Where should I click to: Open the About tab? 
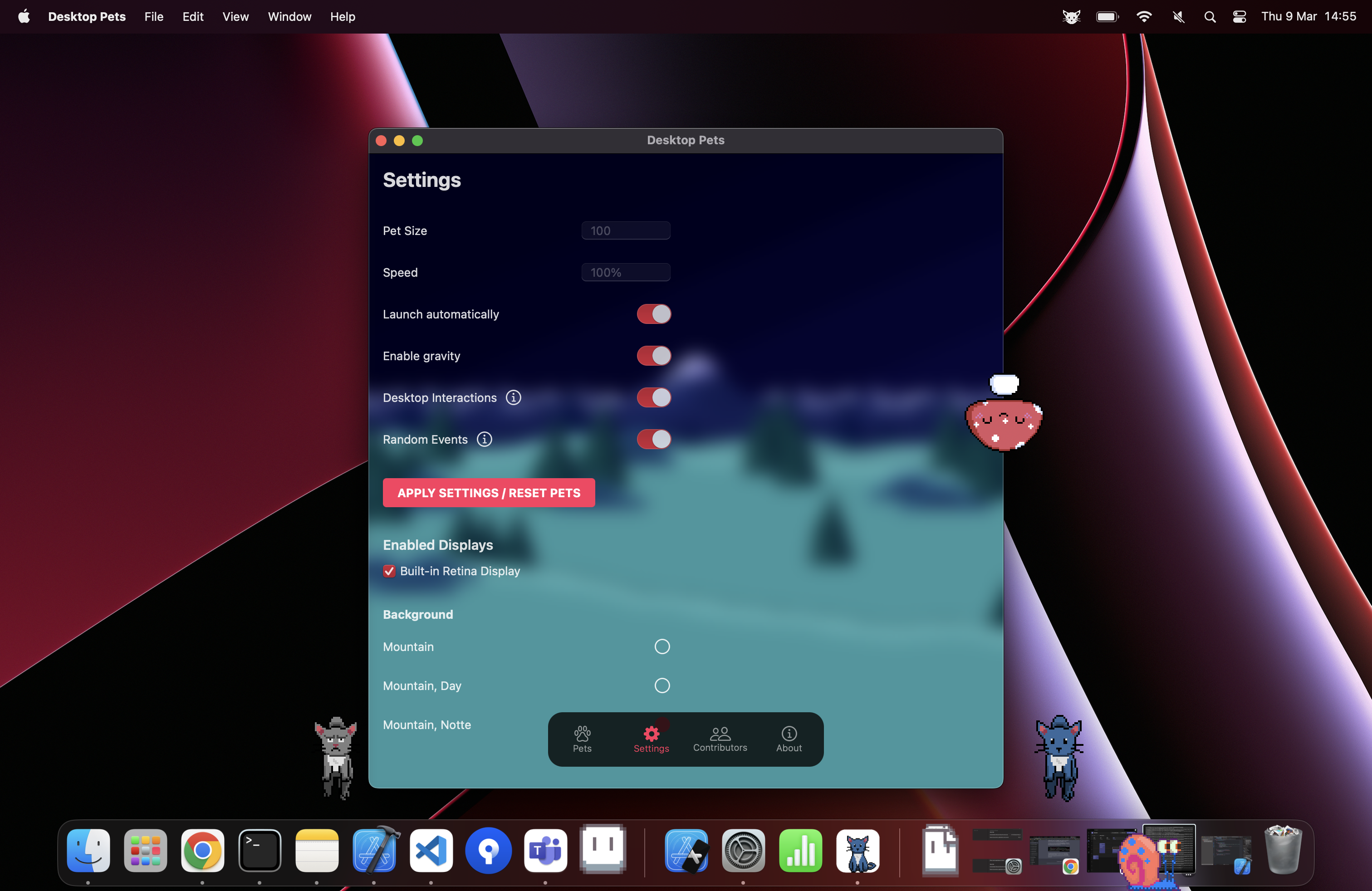788,739
